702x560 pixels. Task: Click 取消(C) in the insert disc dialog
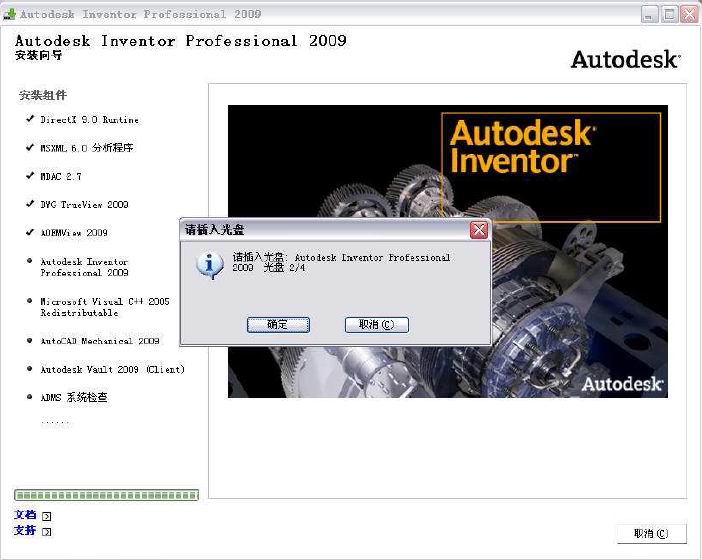(377, 325)
